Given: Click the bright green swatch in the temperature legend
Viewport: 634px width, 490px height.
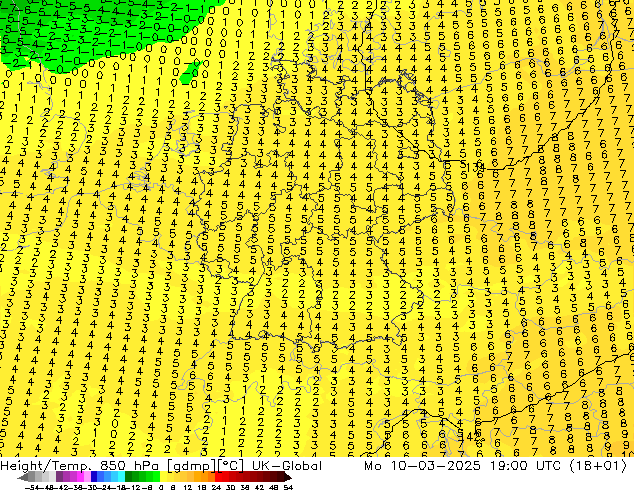Looking at the screenshot, I should pyautogui.click(x=156, y=477).
